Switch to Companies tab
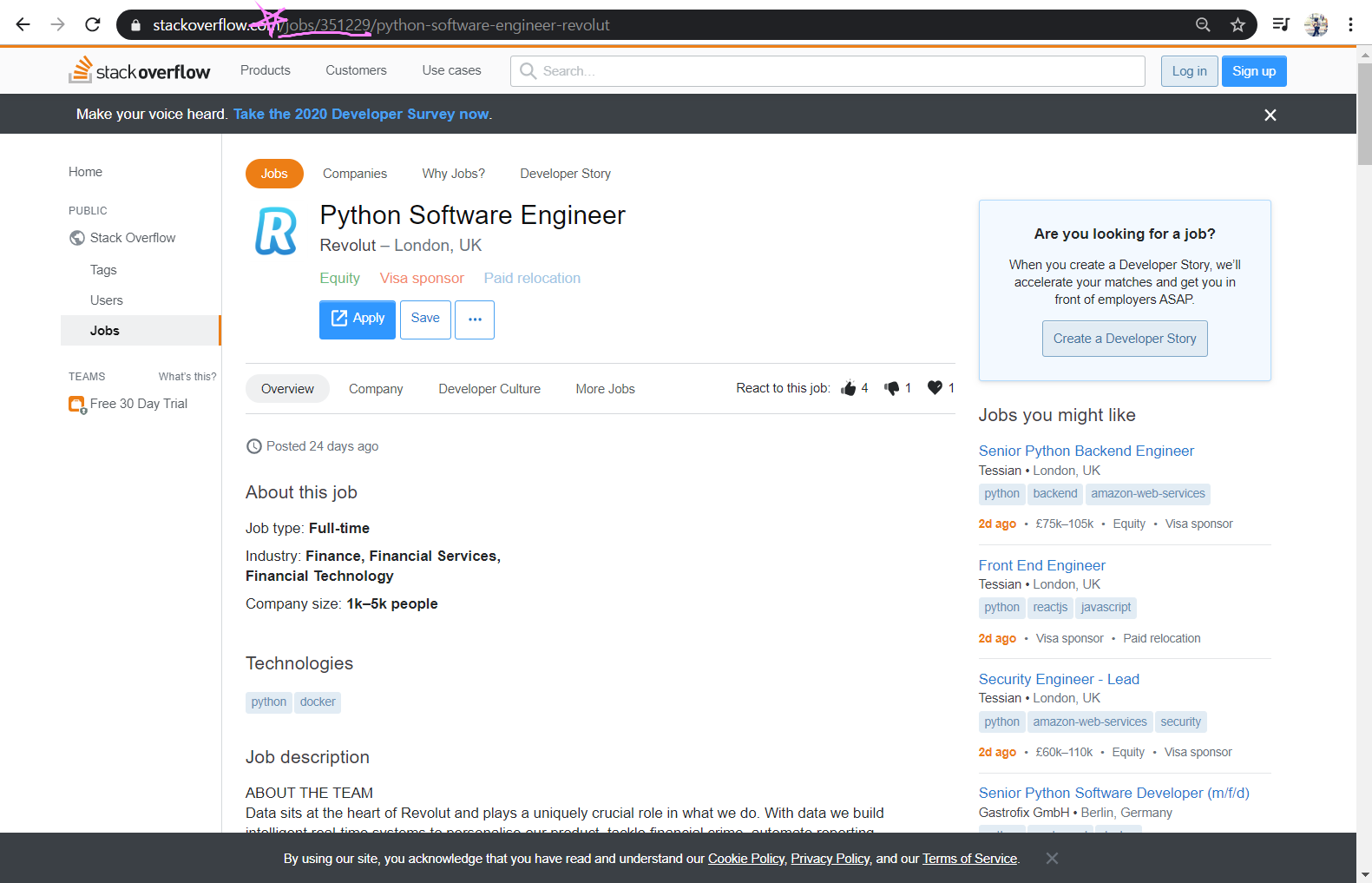This screenshot has width=1372, height=883. tap(355, 174)
